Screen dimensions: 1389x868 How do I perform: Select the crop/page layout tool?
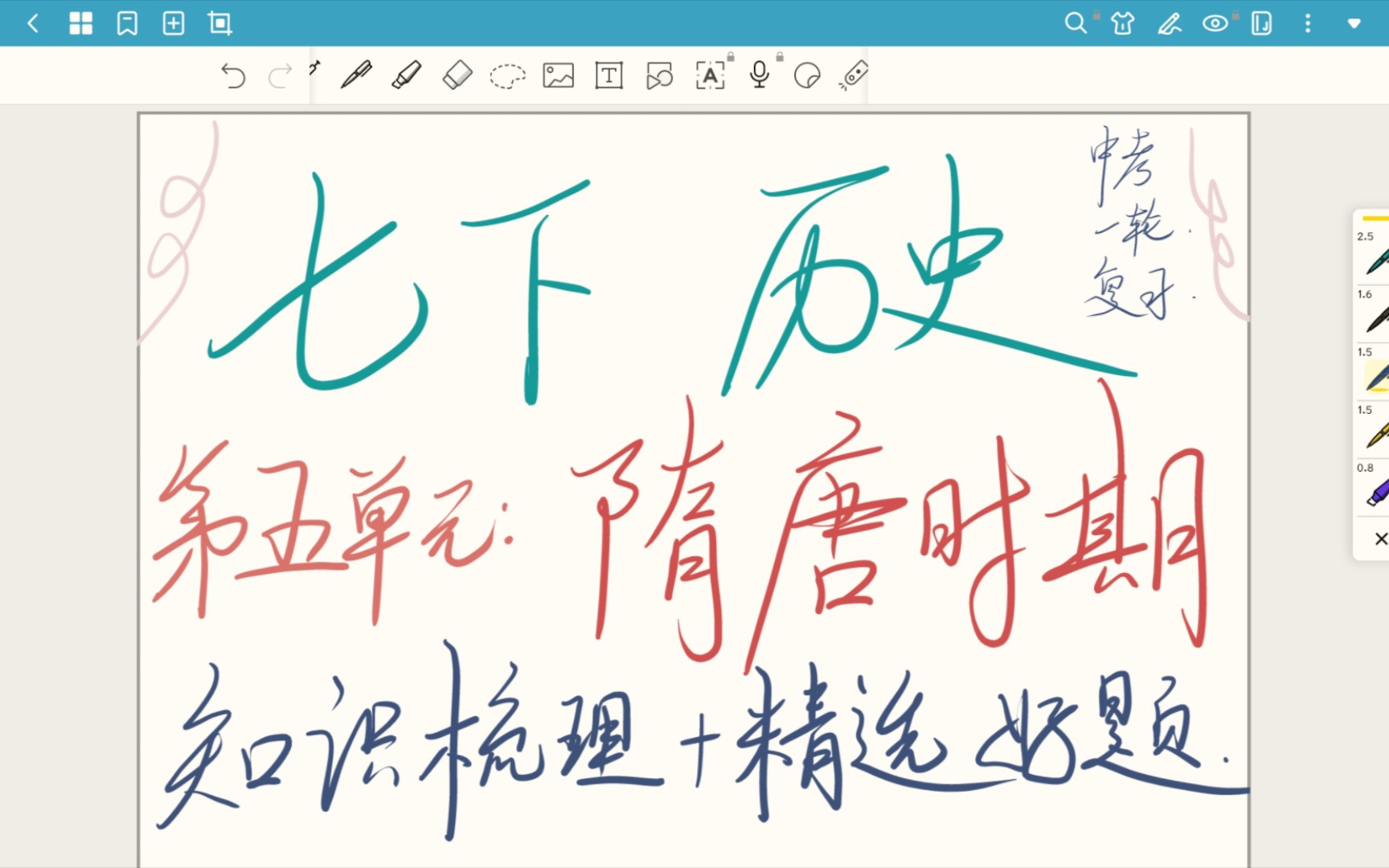219,23
